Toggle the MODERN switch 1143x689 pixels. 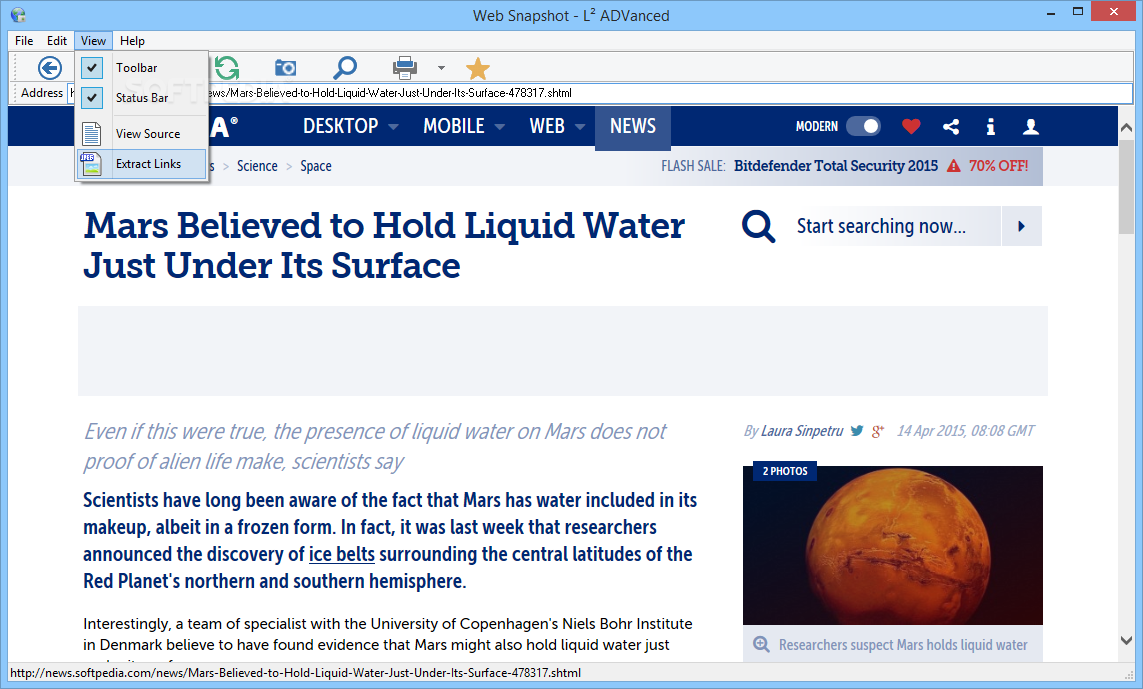(863, 127)
